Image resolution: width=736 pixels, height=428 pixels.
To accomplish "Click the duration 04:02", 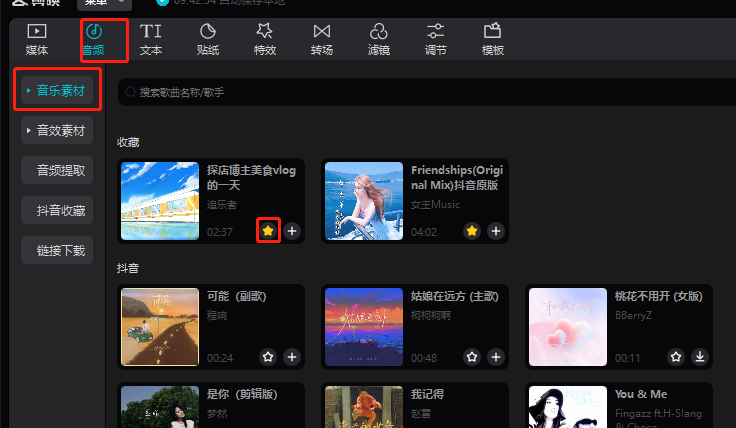I will (424, 232).
